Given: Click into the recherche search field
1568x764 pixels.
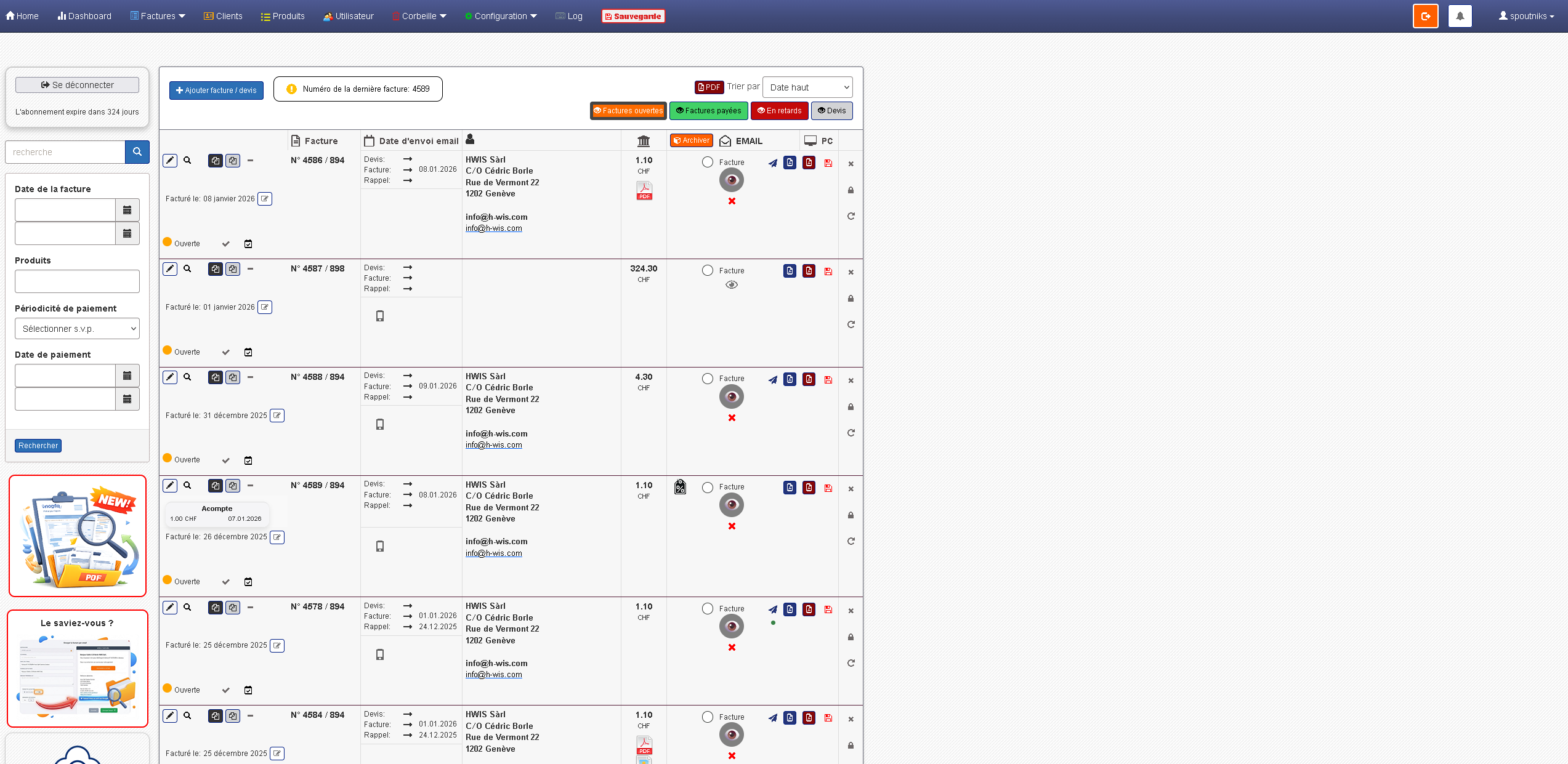Looking at the screenshot, I should (x=65, y=152).
